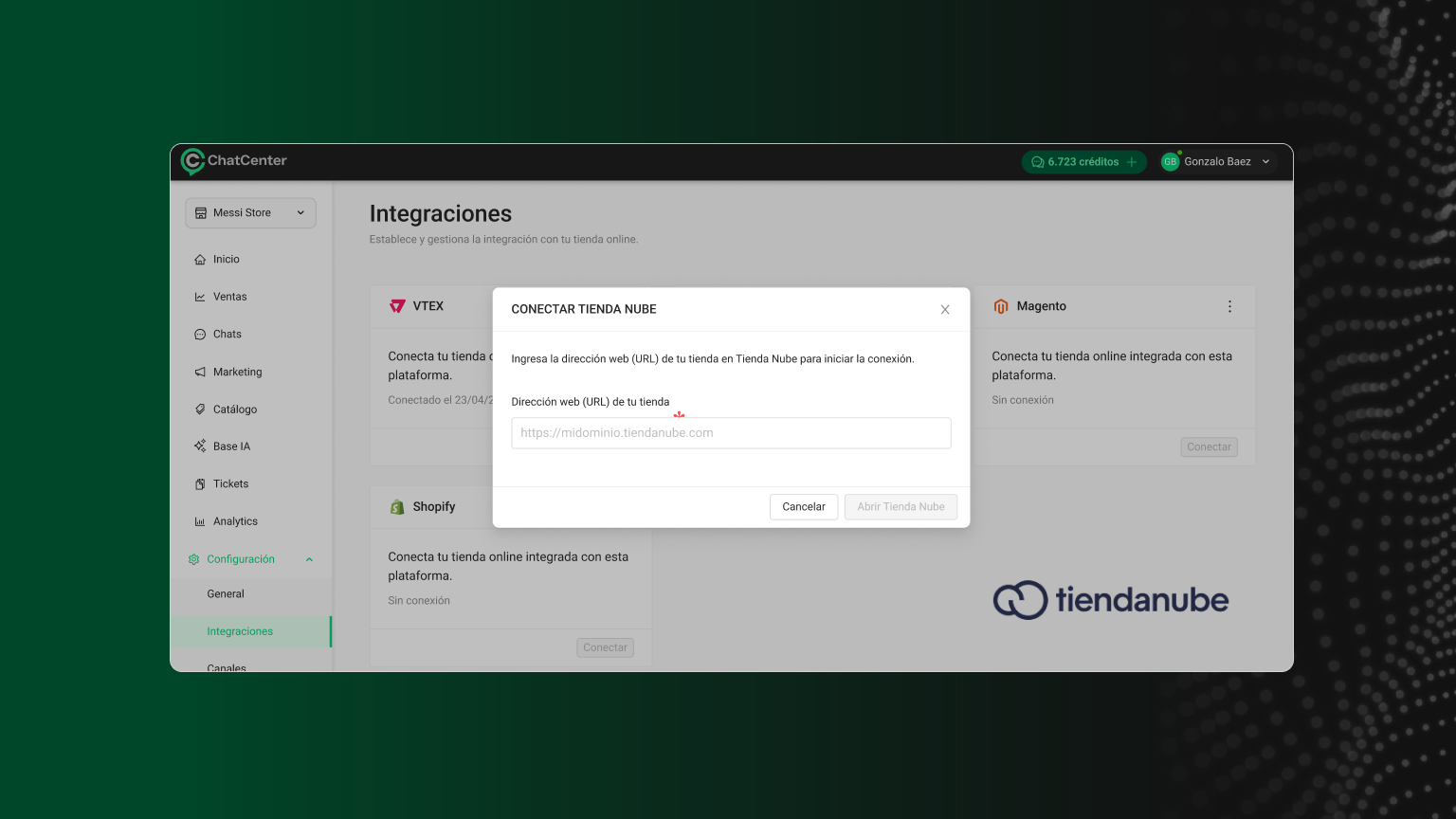Viewport: 1456px width, 819px height.
Task: Click the Ventas chart icon
Action: tap(200, 297)
